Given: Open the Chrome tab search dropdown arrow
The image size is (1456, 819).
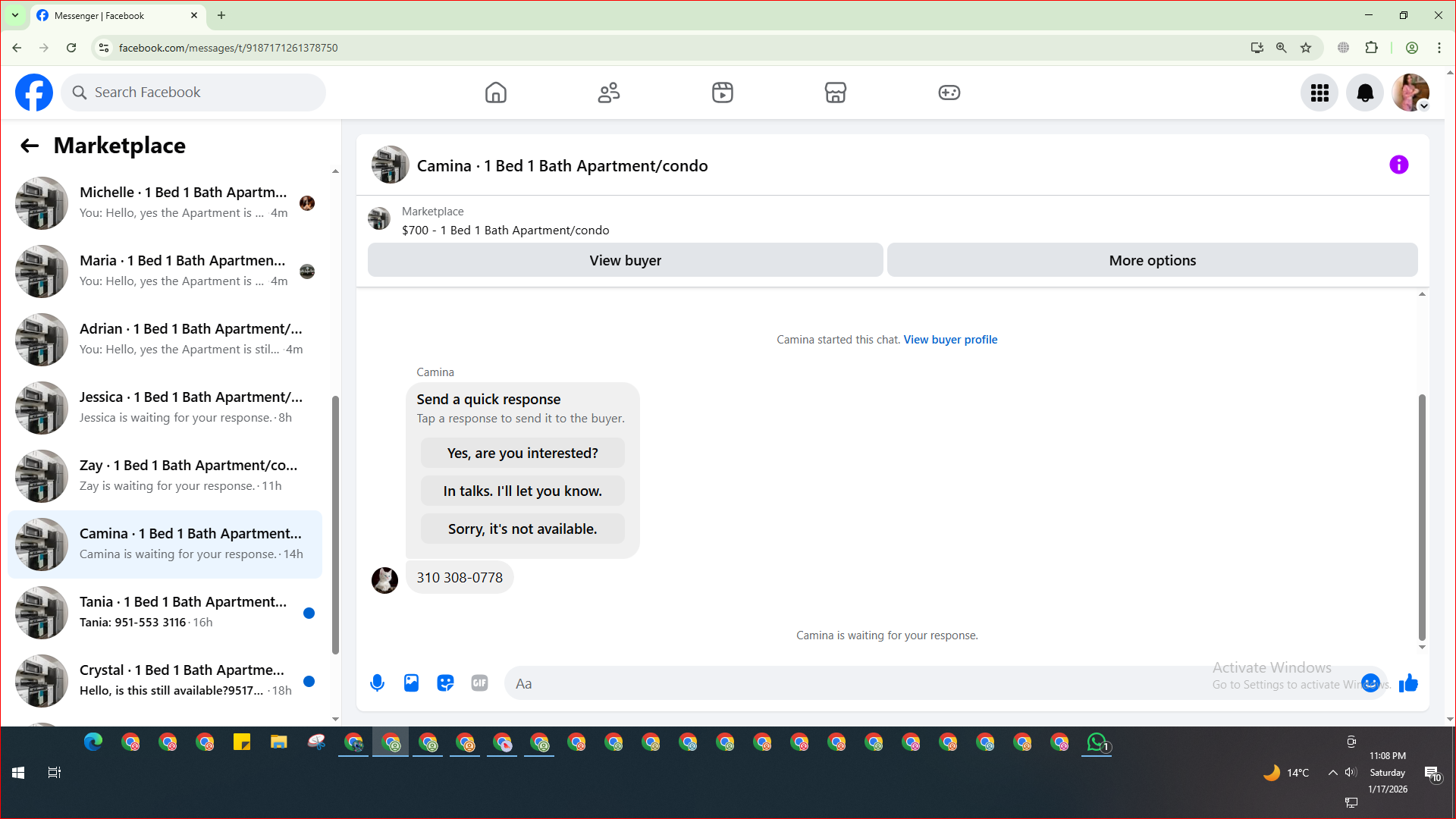Looking at the screenshot, I should point(15,15).
